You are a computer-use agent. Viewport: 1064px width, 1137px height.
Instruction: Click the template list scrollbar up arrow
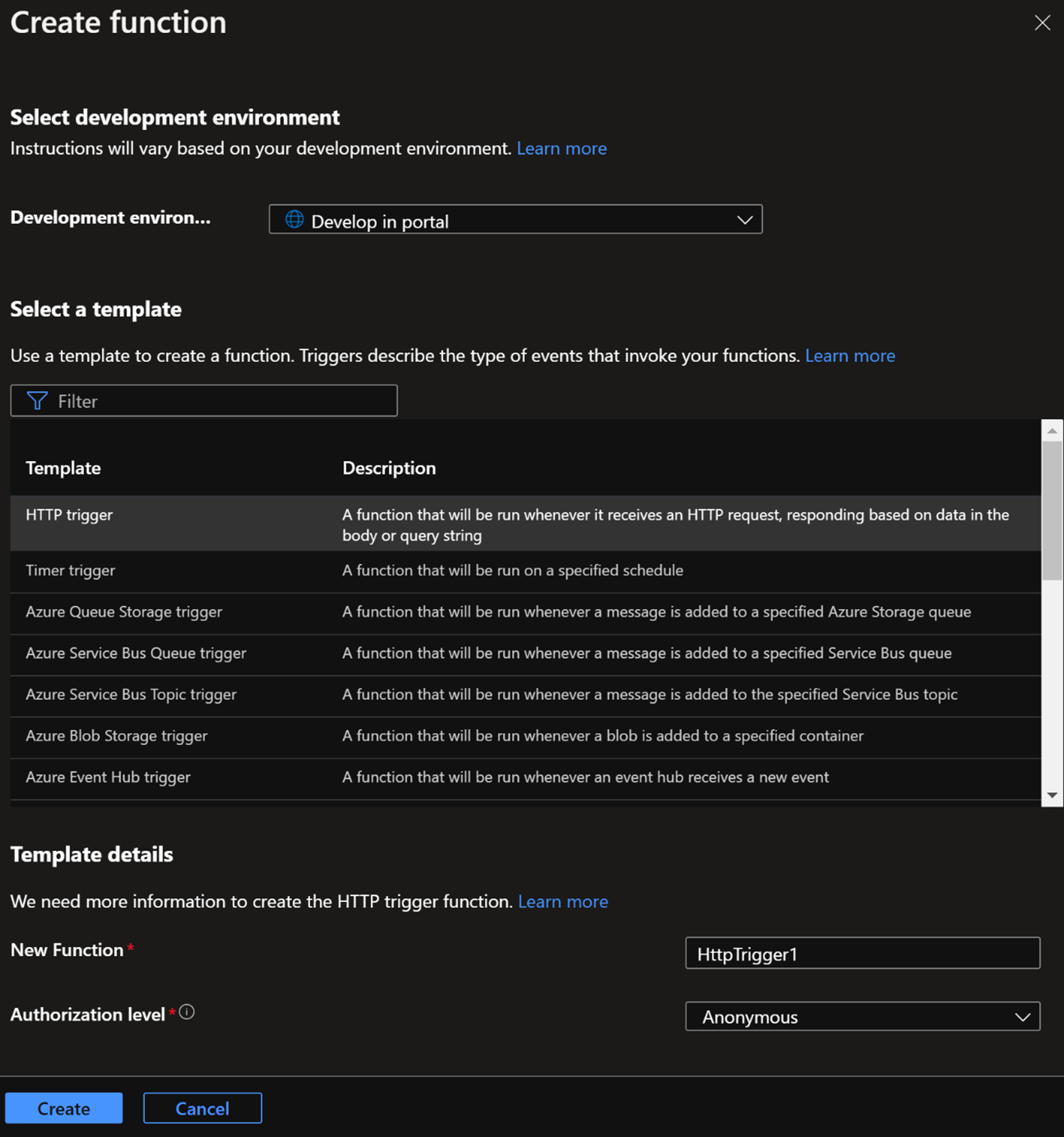(x=1052, y=430)
